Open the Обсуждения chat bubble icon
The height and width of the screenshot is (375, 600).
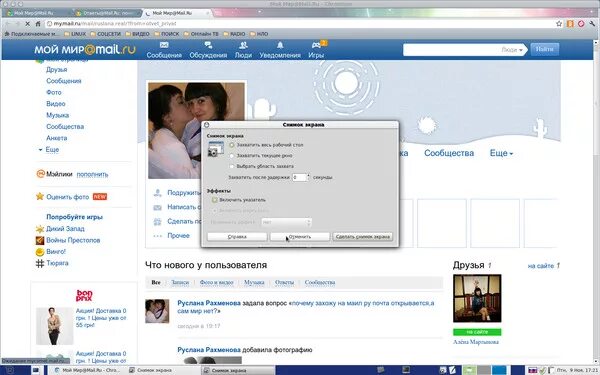[208, 45]
